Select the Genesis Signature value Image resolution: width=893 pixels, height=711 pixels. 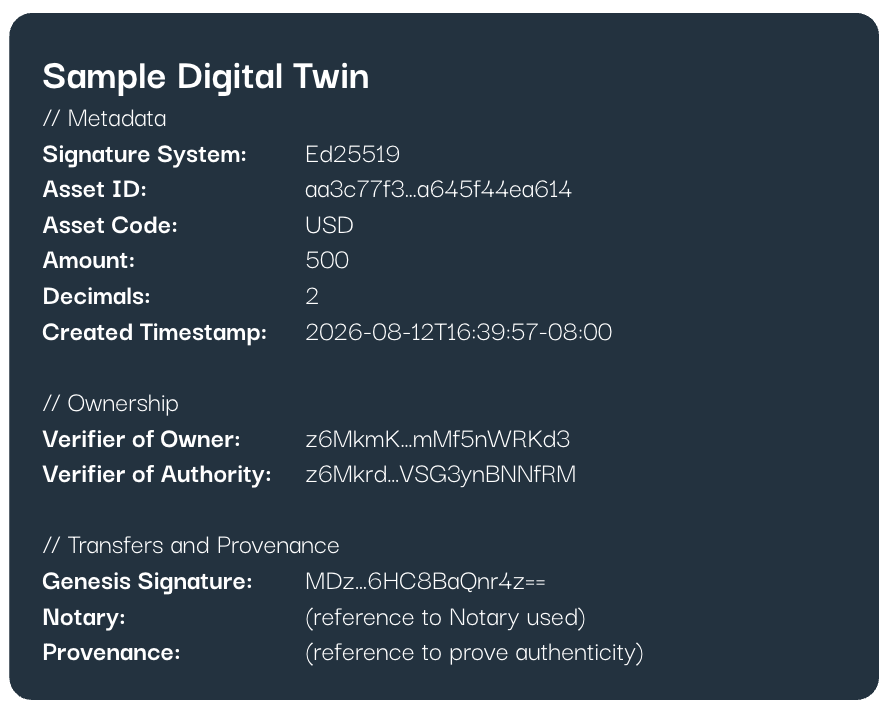[x=425, y=581]
